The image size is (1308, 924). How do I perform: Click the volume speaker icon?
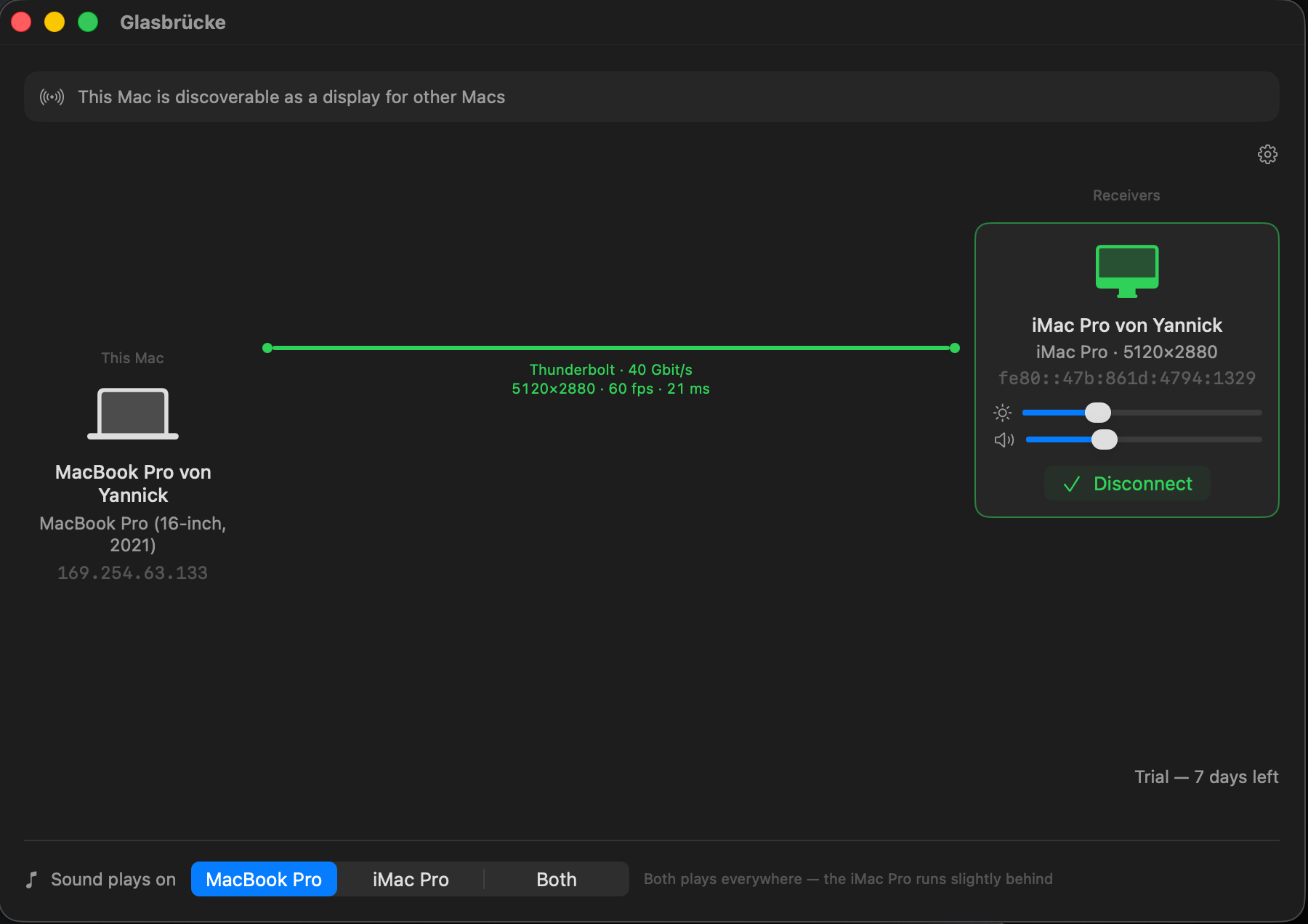tap(1004, 439)
